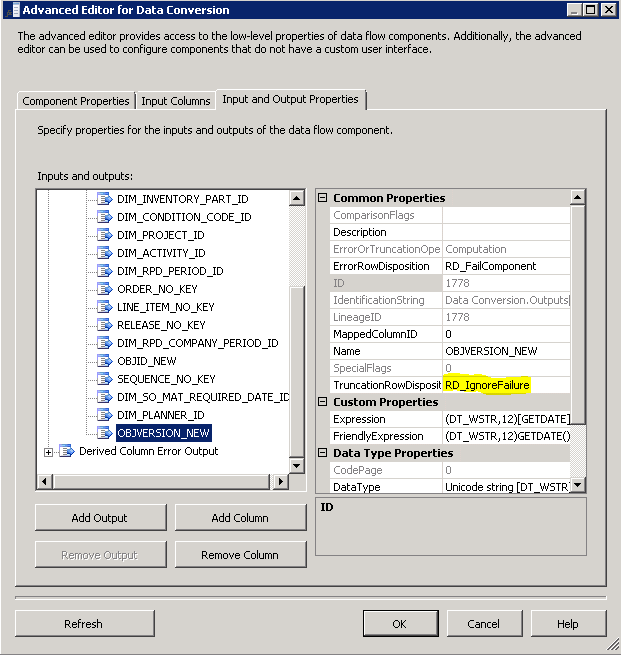Image resolution: width=621 pixels, height=655 pixels.
Task: Edit the TruncationRowDisposition RD_IgnoreFailure value
Action: click(505, 385)
